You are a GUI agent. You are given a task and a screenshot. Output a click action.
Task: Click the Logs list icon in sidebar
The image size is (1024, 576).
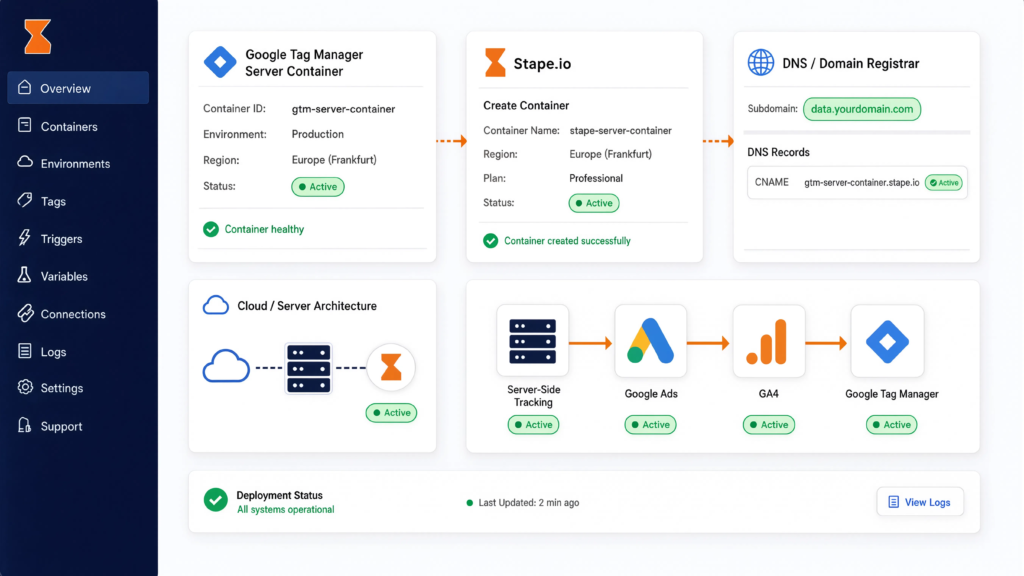click(x=25, y=351)
